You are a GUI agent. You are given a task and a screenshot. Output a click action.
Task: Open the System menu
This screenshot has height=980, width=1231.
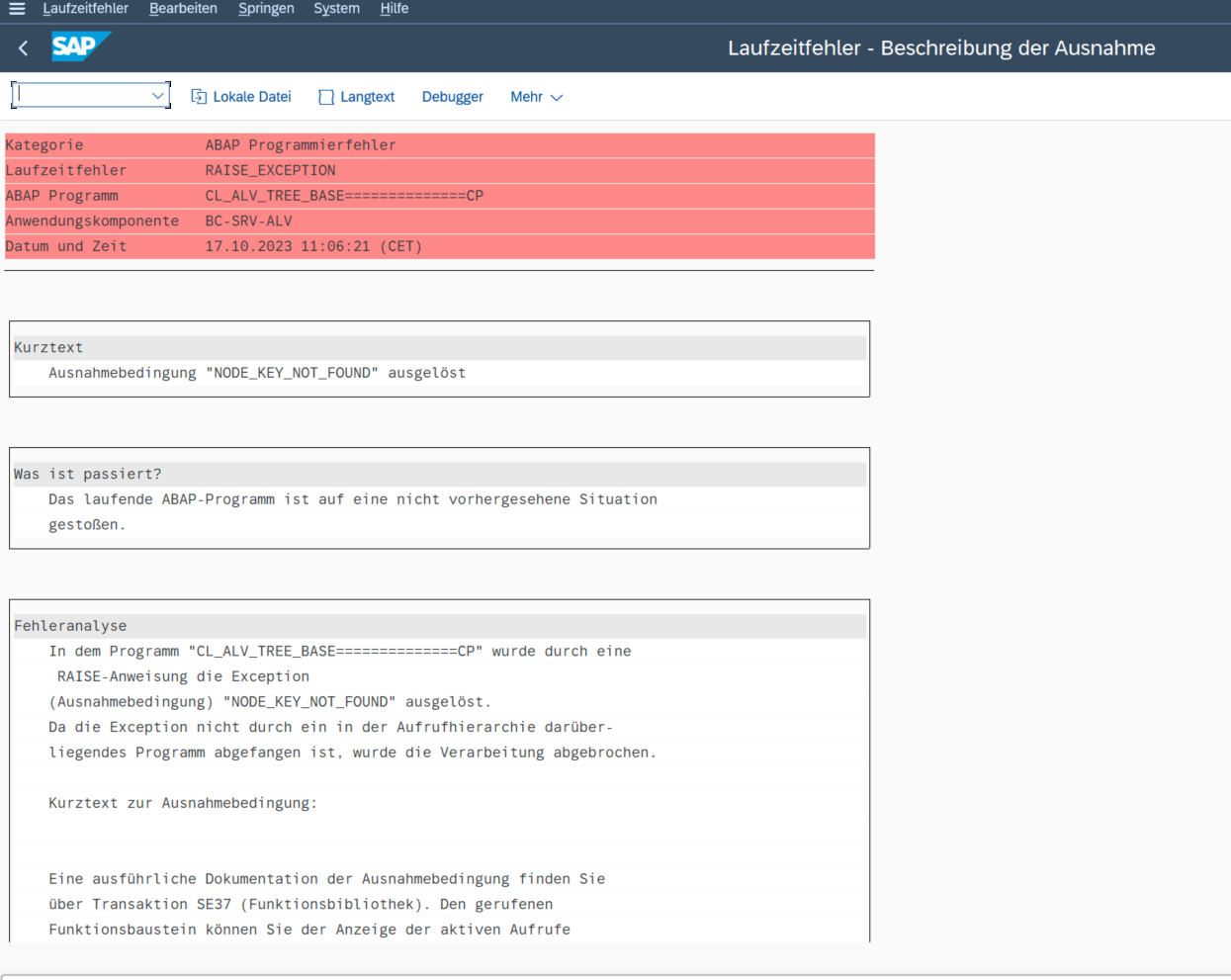point(336,9)
